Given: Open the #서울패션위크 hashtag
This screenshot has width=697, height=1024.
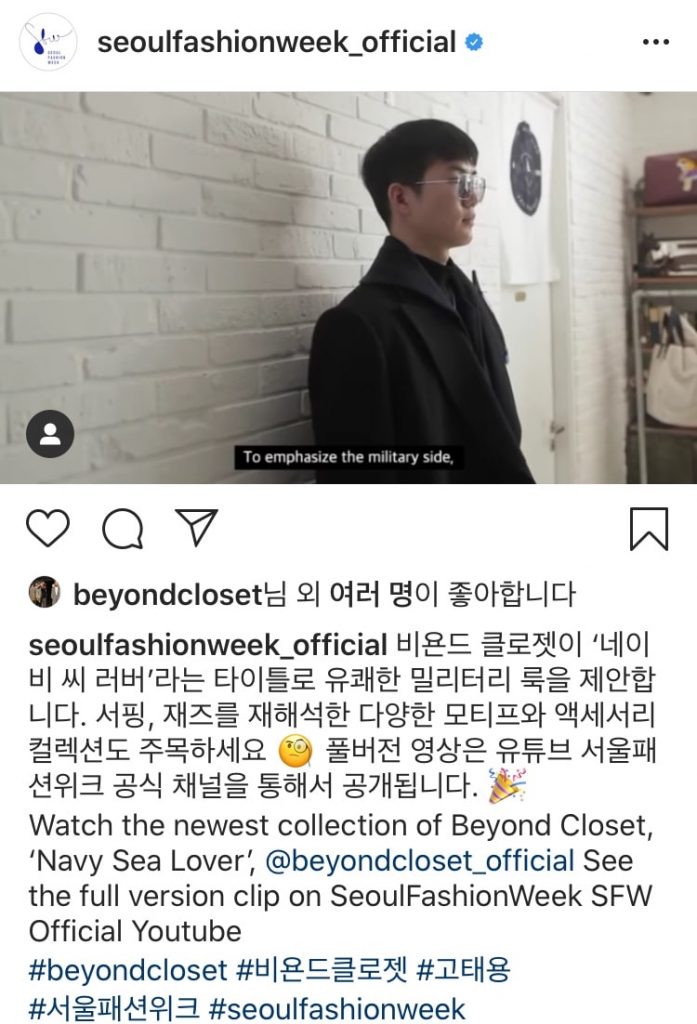Looking at the screenshot, I should pos(114,1008).
